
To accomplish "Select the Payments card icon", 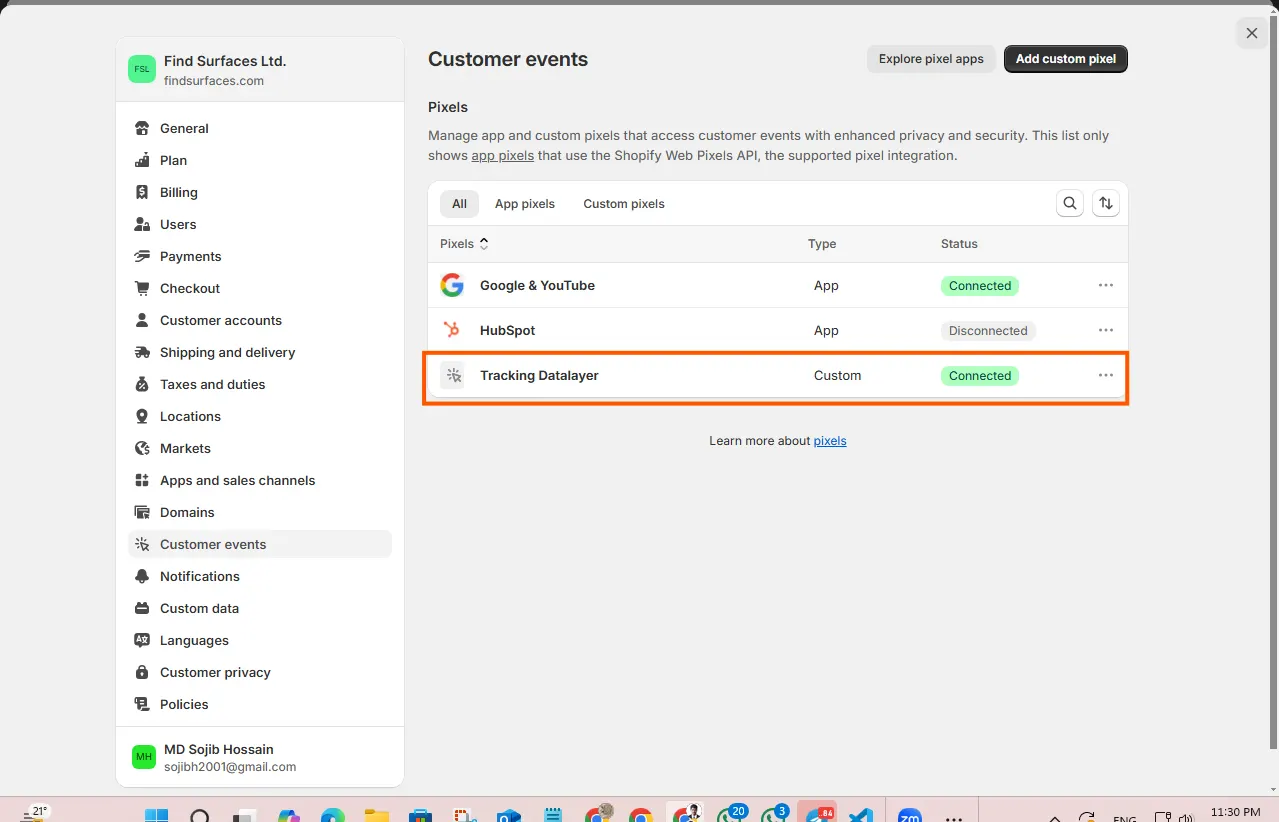I will pos(141,256).
